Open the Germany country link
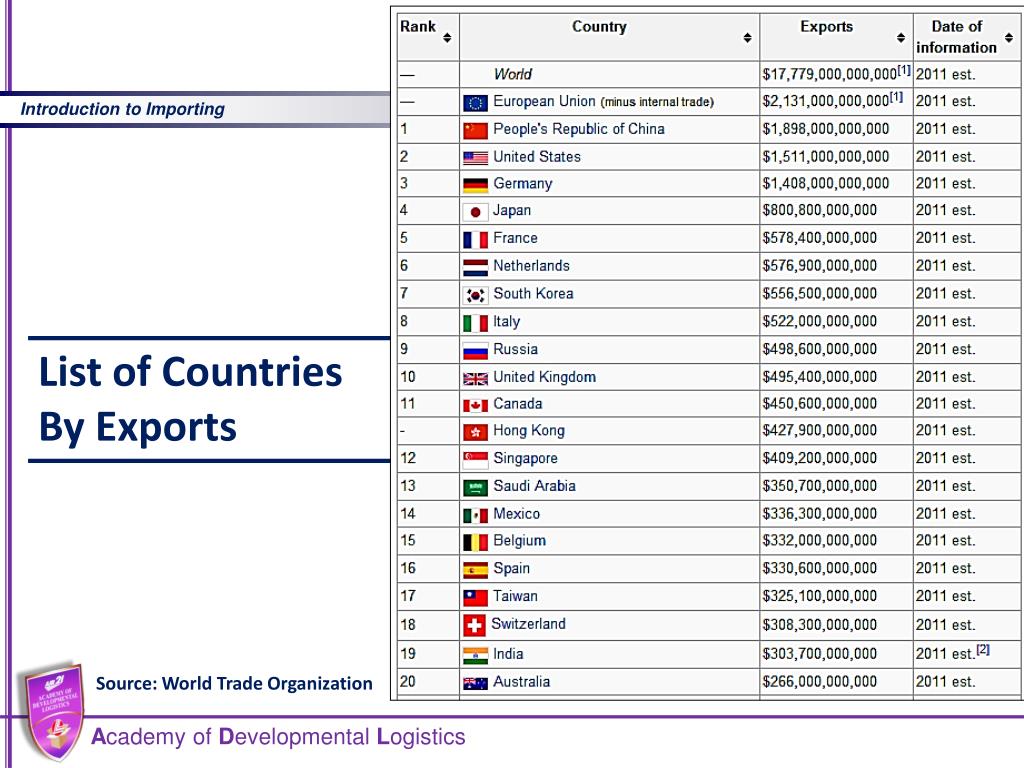This screenshot has height=768, width=1024. (522, 184)
